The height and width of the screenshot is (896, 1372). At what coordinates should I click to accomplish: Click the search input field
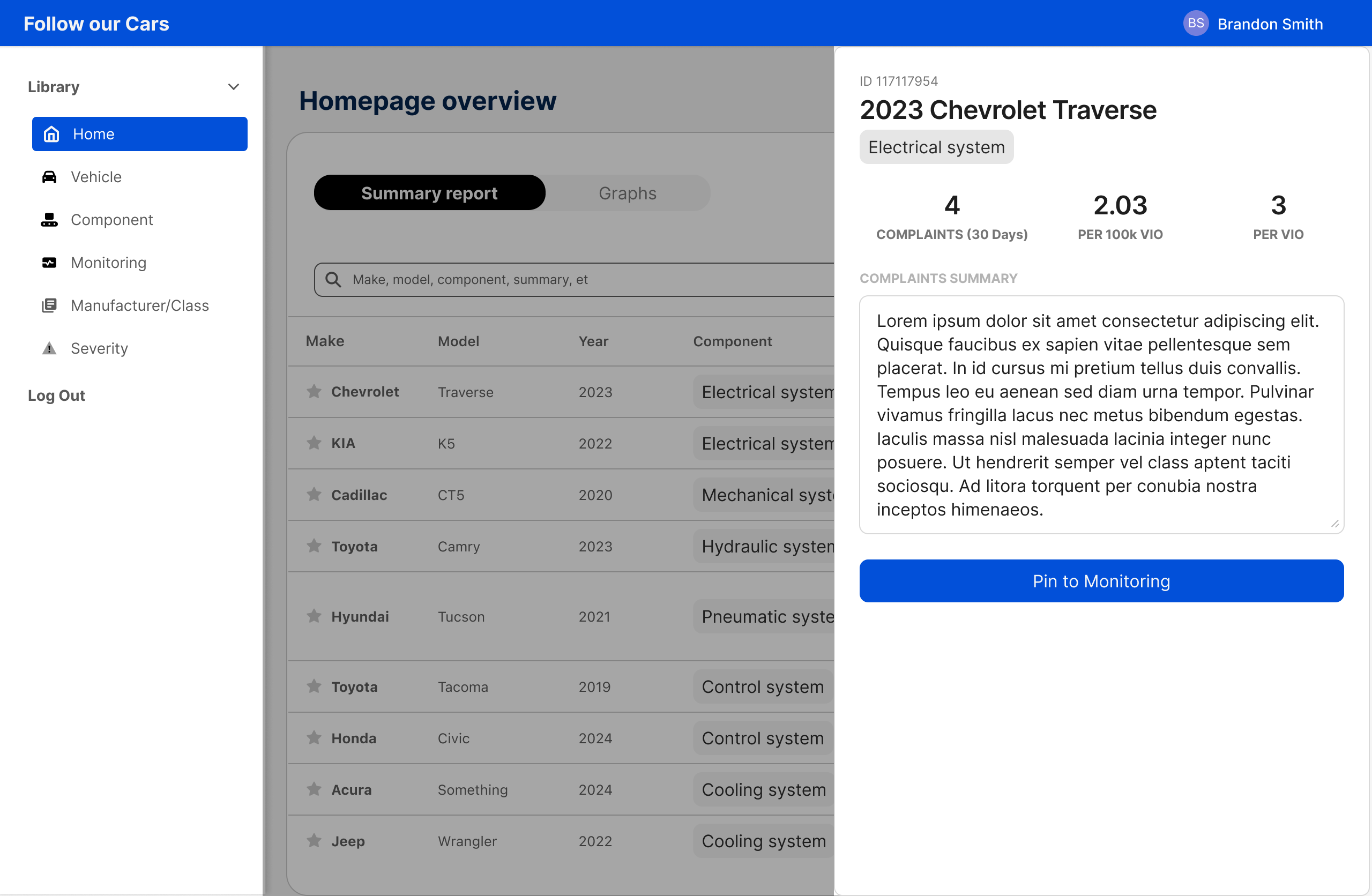point(574,280)
